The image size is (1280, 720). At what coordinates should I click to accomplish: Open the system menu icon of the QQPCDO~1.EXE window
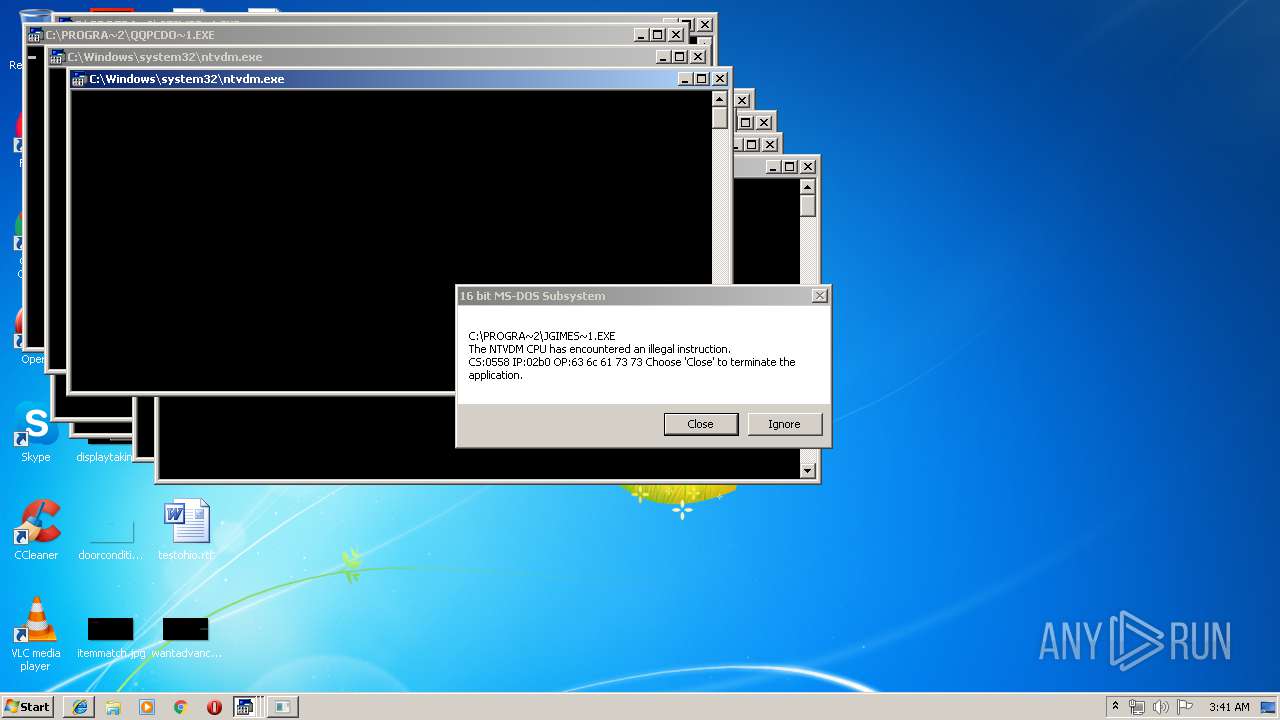[36, 35]
